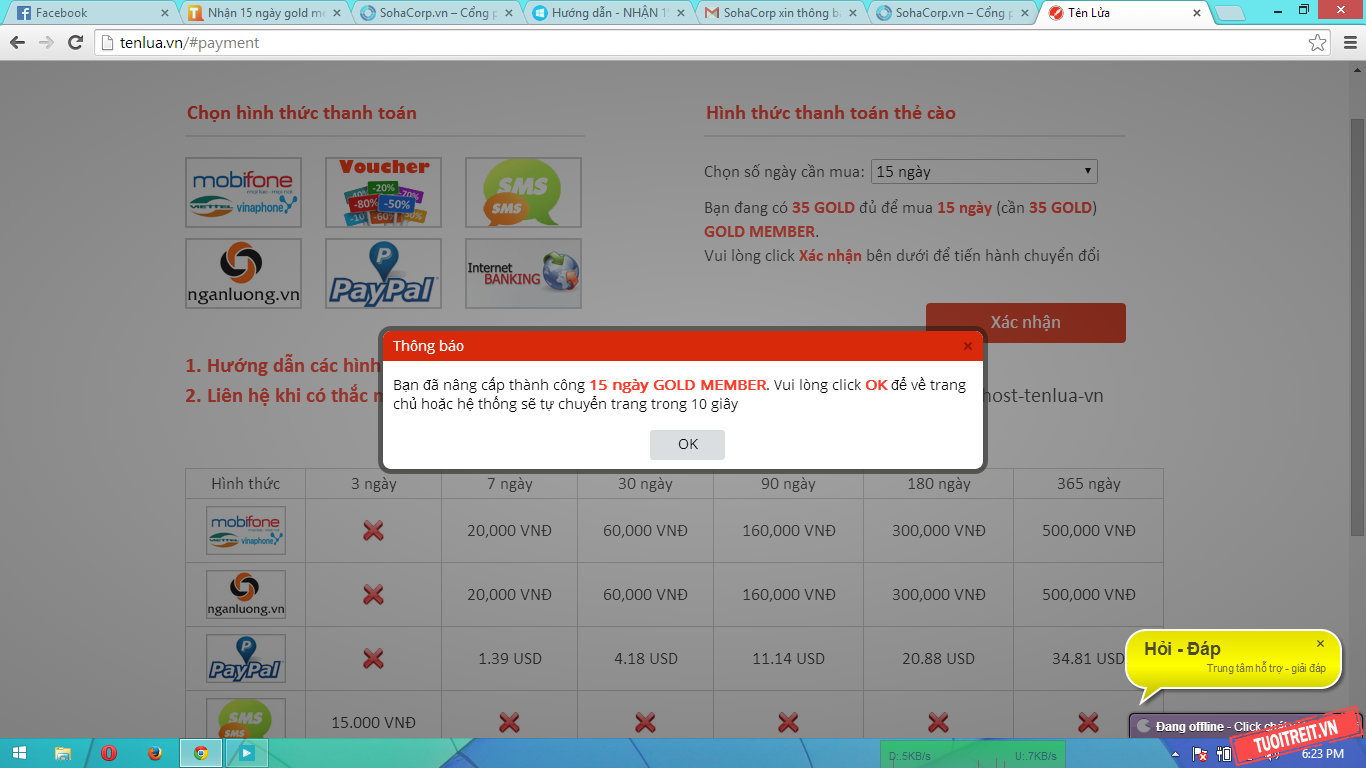Open the Đang offline chat bar
The width and height of the screenshot is (1366, 768).
coord(1190,726)
